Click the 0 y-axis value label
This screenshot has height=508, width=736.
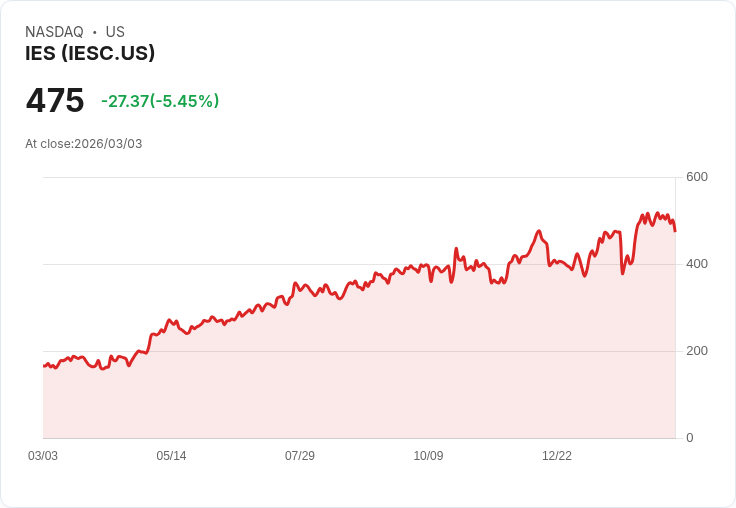[x=690, y=438]
